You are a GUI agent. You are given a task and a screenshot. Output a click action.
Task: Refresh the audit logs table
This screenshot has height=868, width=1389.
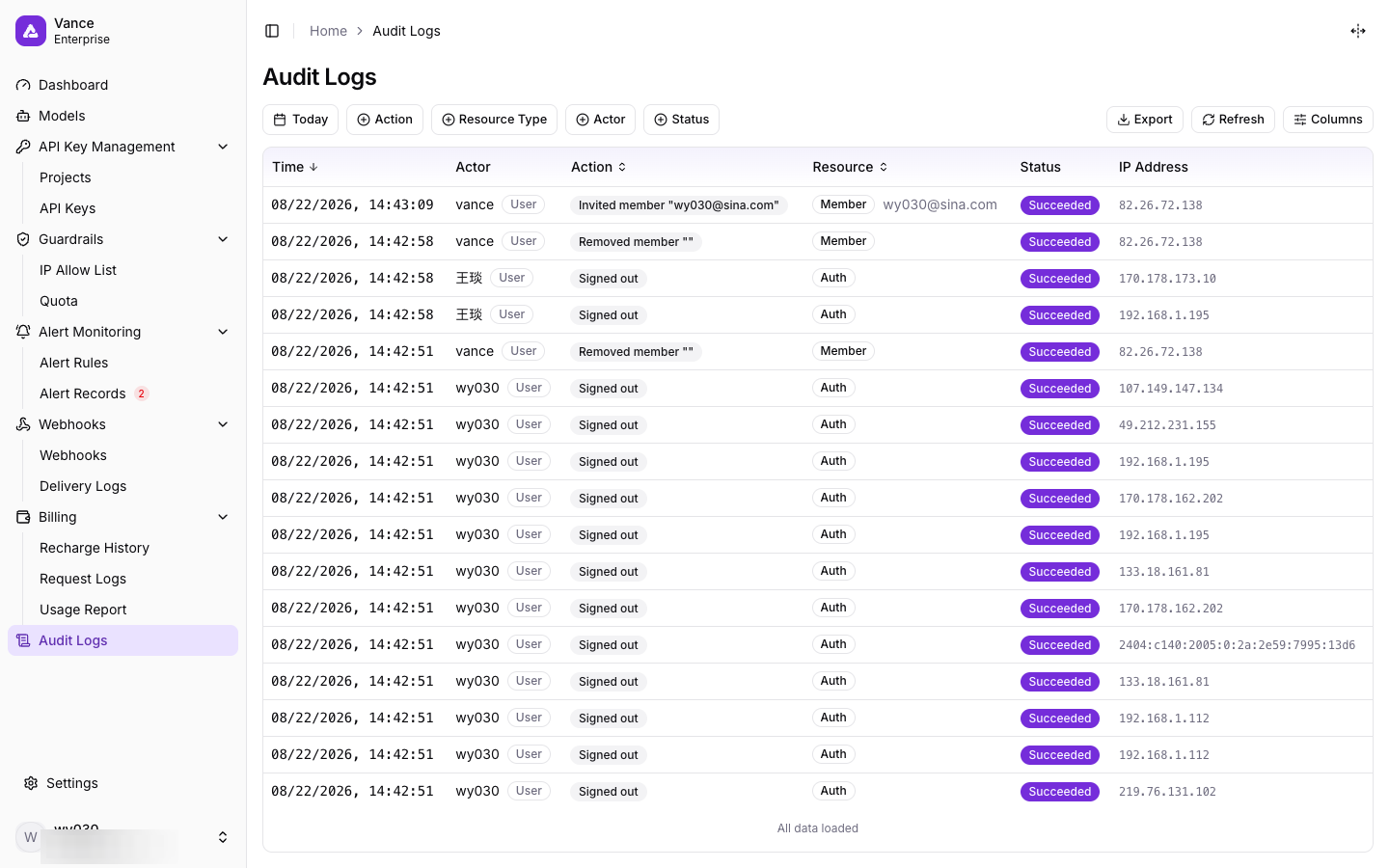(x=1233, y=120)
